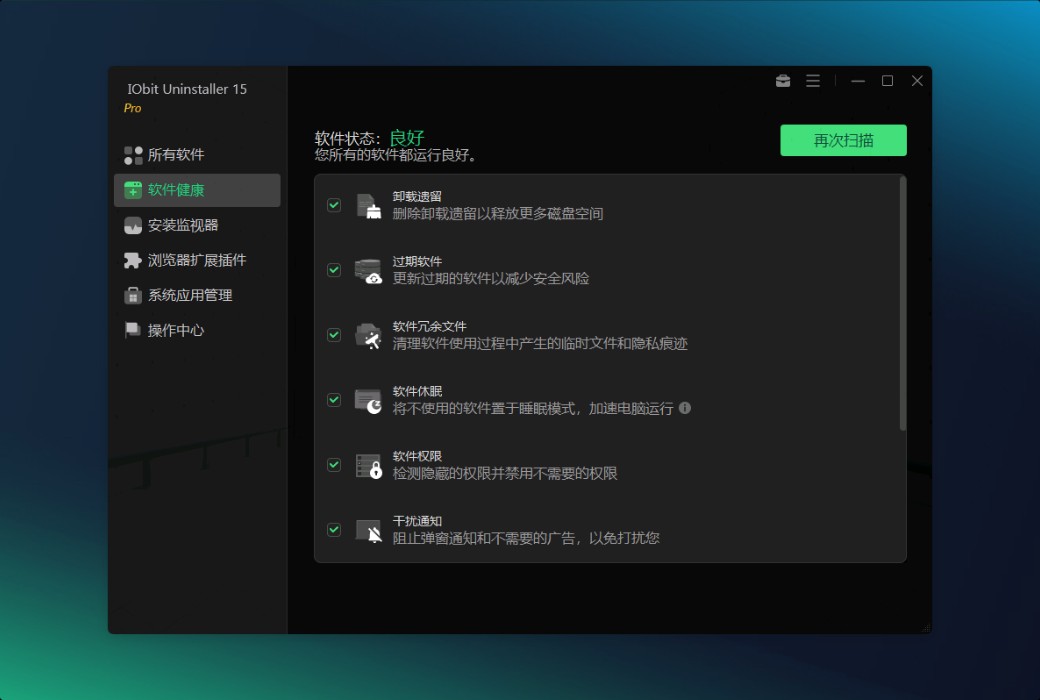Viewport: 1040px width, 700px height.
Task: Click the 软件权限 lock icon
Action: point(368,466)
